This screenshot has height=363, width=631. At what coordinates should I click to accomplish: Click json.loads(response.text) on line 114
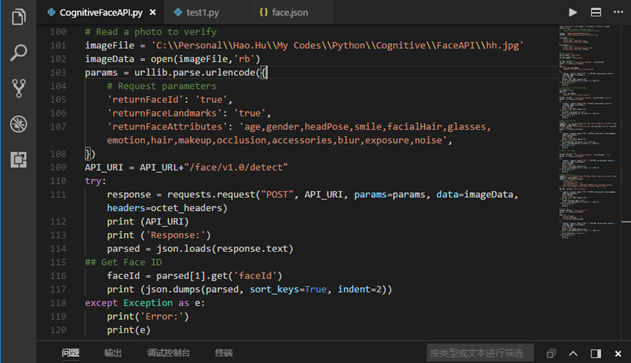(x=225, y=249)
